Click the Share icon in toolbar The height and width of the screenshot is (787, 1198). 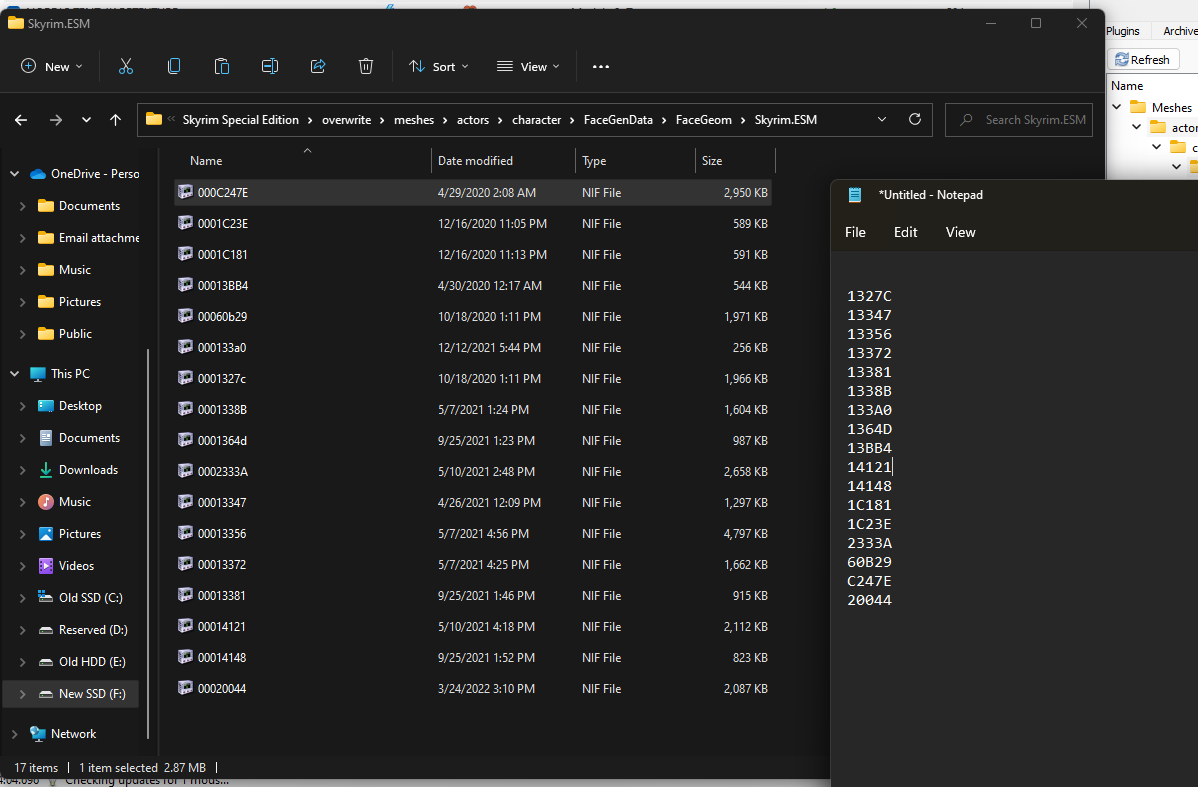tap(318, 66)
